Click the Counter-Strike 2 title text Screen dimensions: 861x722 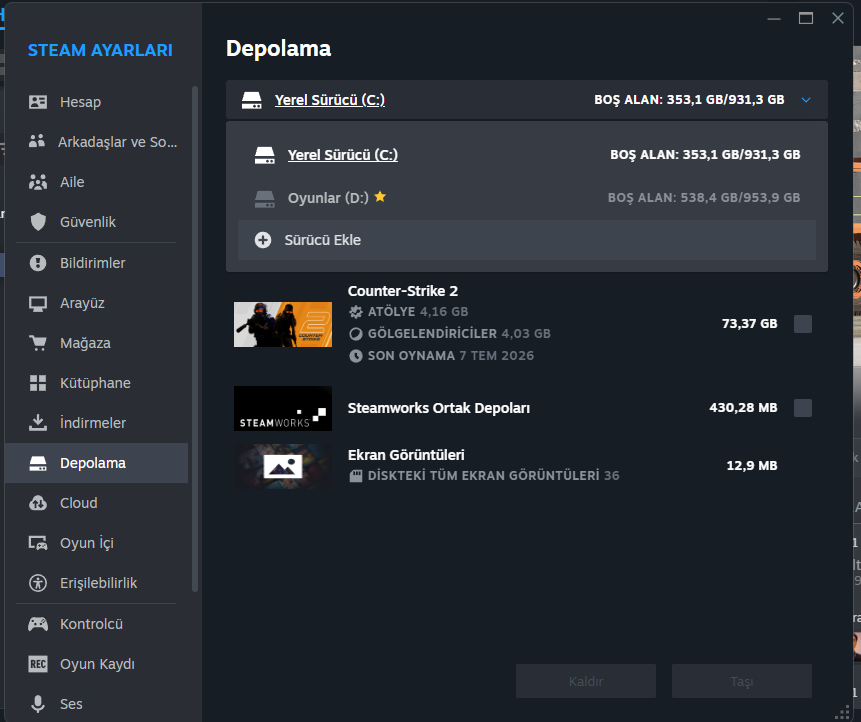coord(402,291)
